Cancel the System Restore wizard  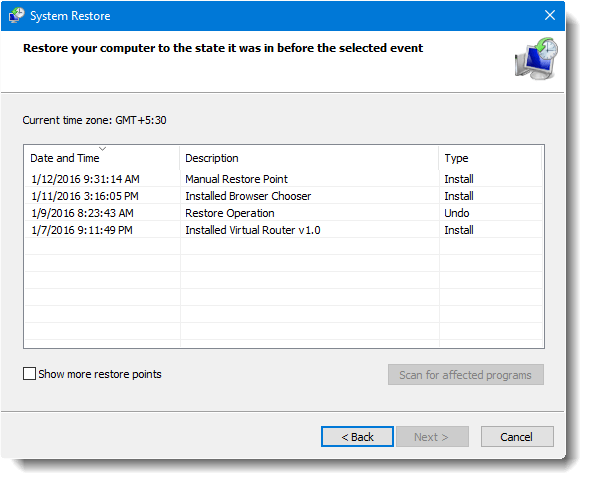tap(517, 437)
